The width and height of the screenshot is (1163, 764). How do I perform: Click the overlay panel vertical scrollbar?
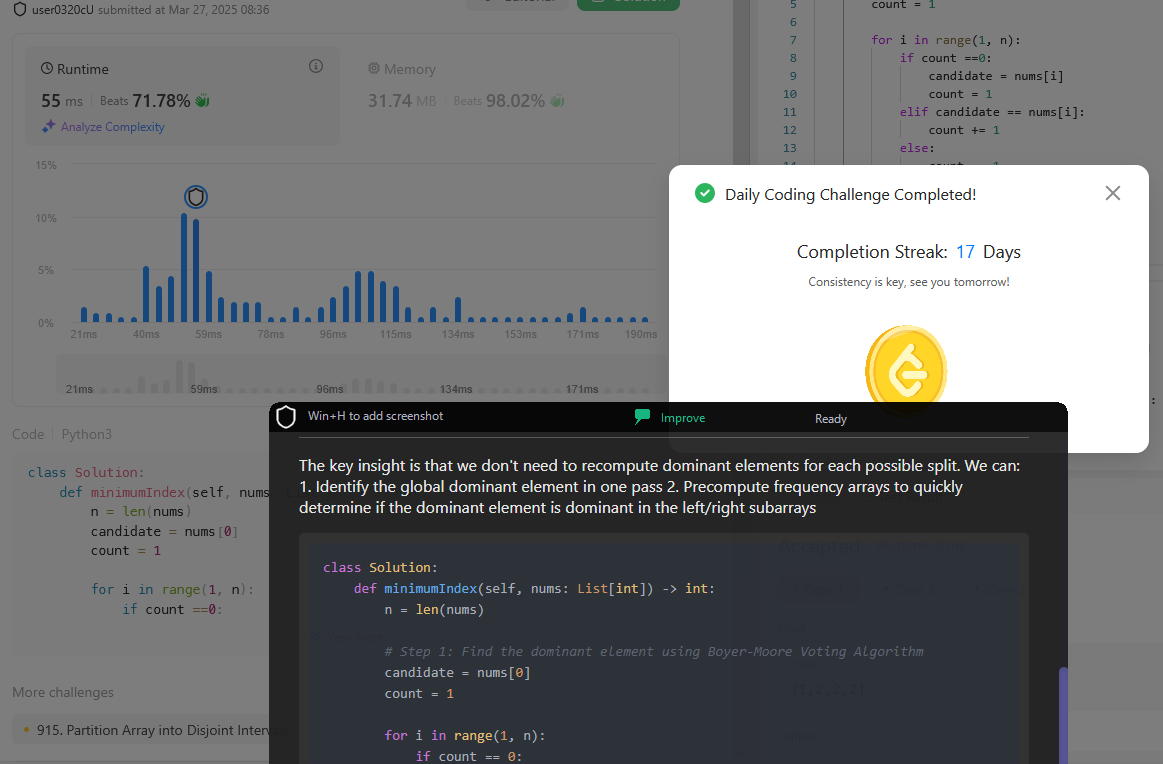[1063, 715]
